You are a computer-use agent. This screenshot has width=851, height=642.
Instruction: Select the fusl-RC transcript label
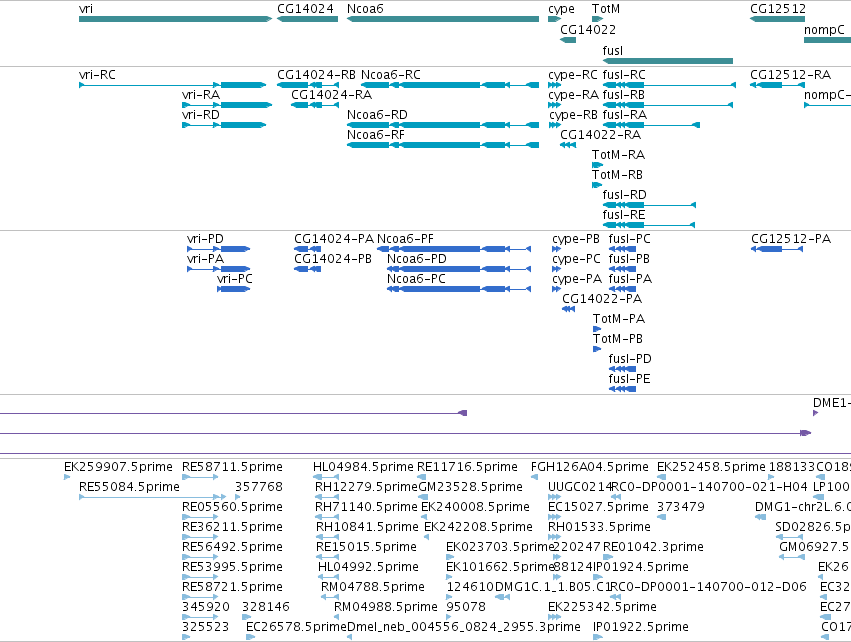click(624, 74)
